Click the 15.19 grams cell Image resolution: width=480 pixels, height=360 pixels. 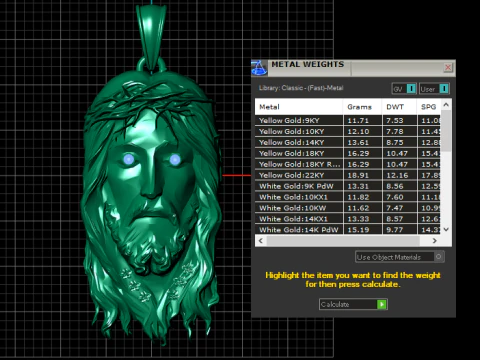coord(363,230)
